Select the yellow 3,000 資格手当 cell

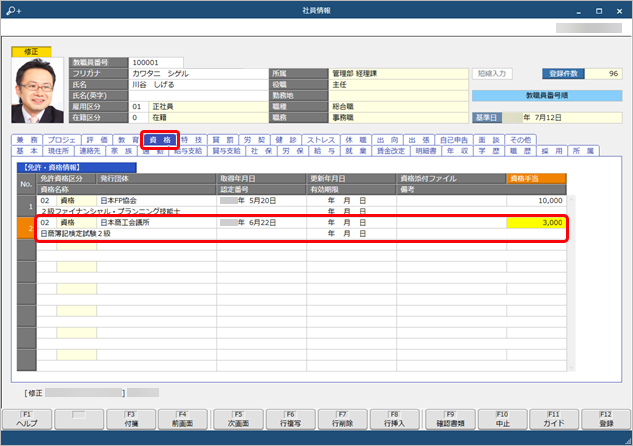(x=537, y=222)
